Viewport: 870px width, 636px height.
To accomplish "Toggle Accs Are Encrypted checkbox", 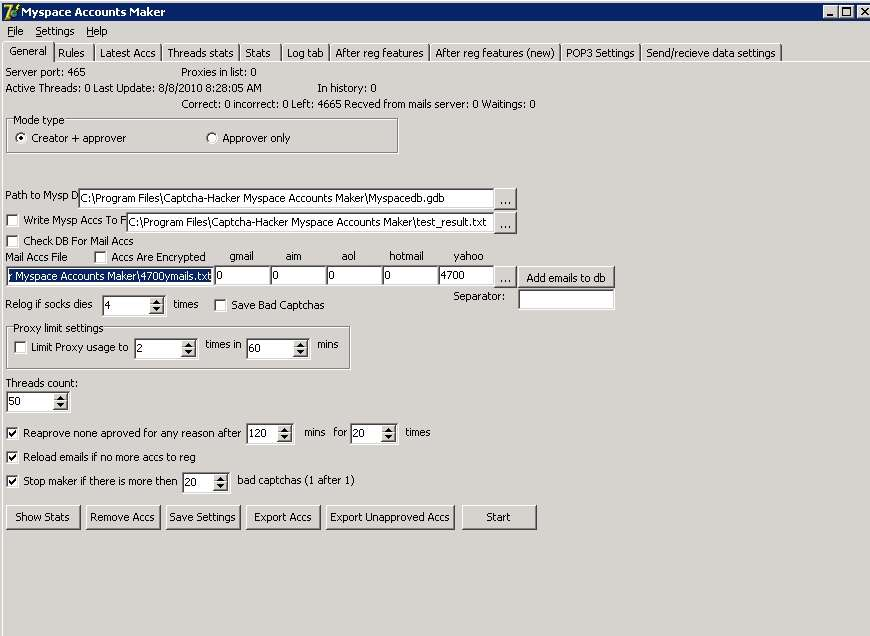I will click(x=100, y=258).
